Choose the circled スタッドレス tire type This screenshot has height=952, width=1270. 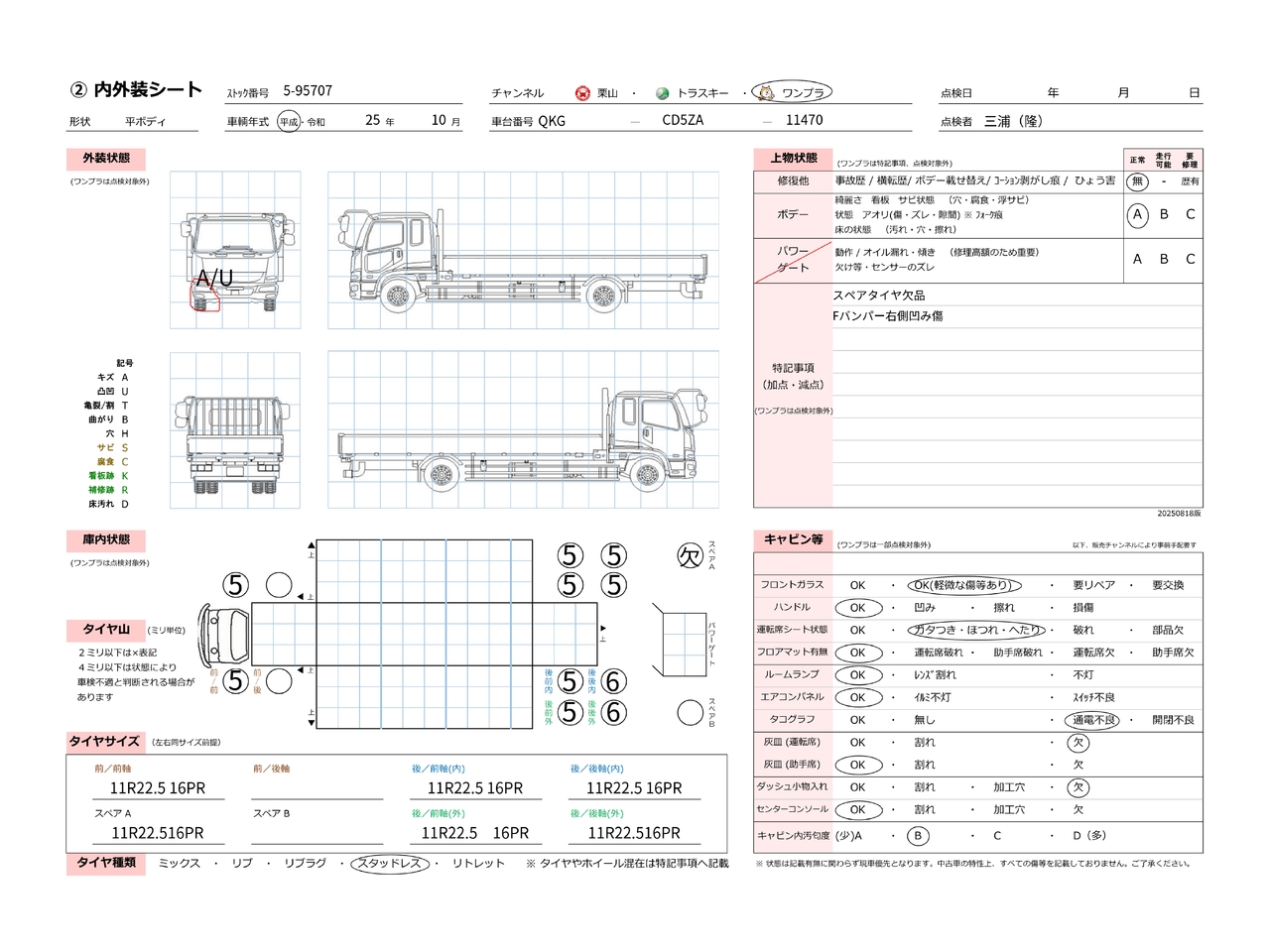[391, 864]
